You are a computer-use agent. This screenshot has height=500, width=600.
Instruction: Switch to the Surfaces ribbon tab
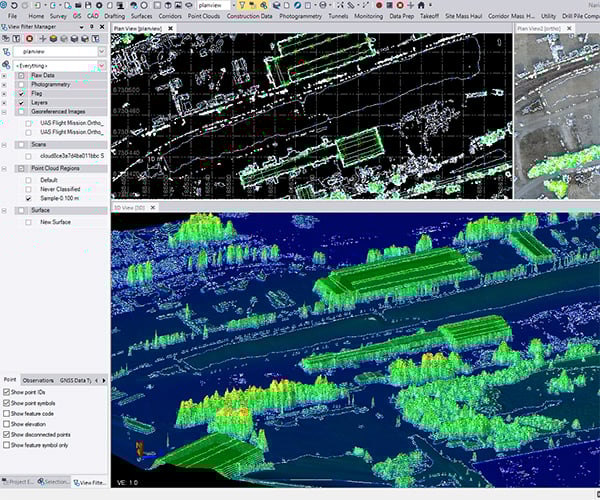coord(142,16)
